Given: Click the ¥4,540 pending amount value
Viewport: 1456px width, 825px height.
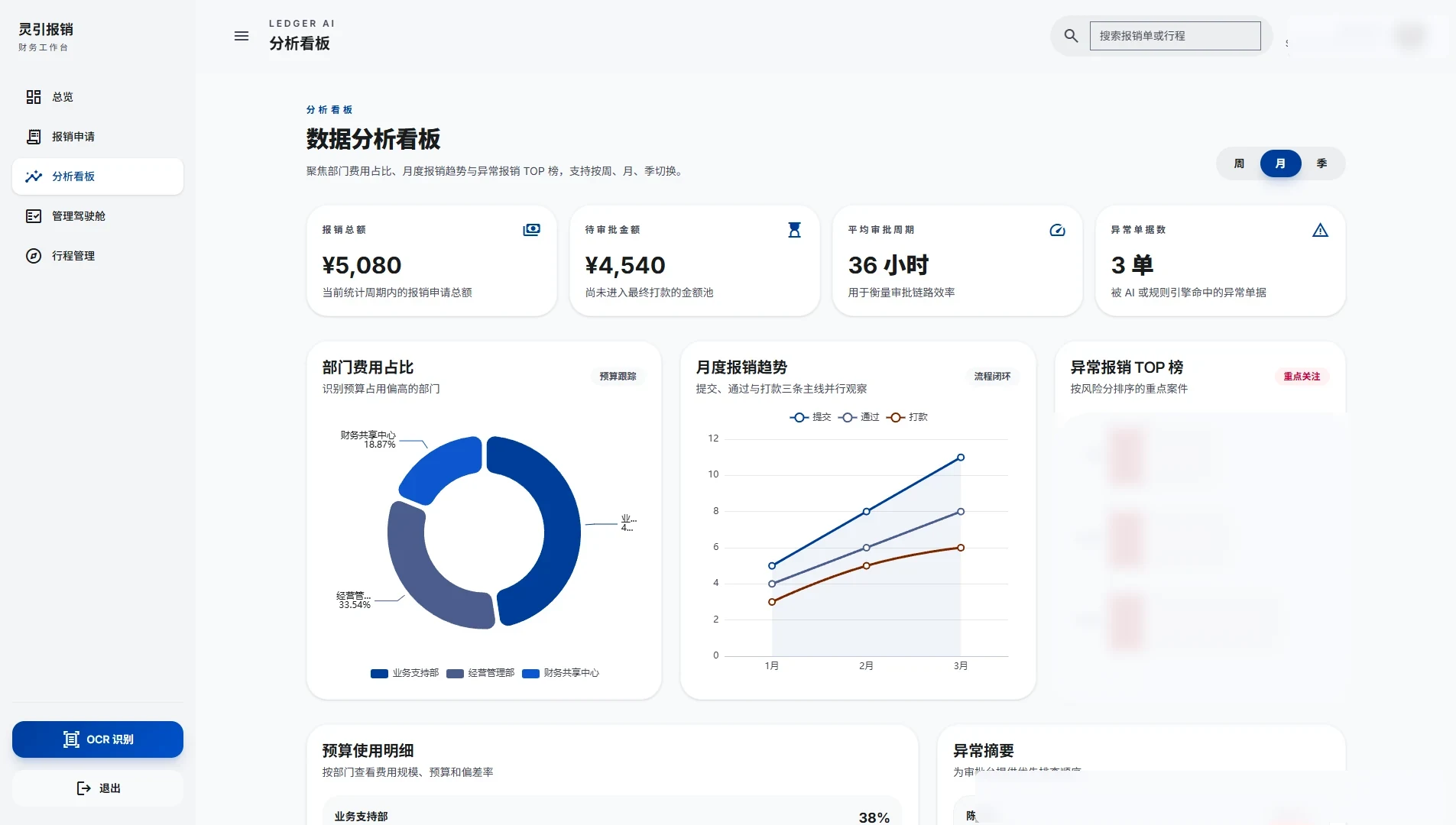Looking at the screenshot, I should tap(625, 265).
